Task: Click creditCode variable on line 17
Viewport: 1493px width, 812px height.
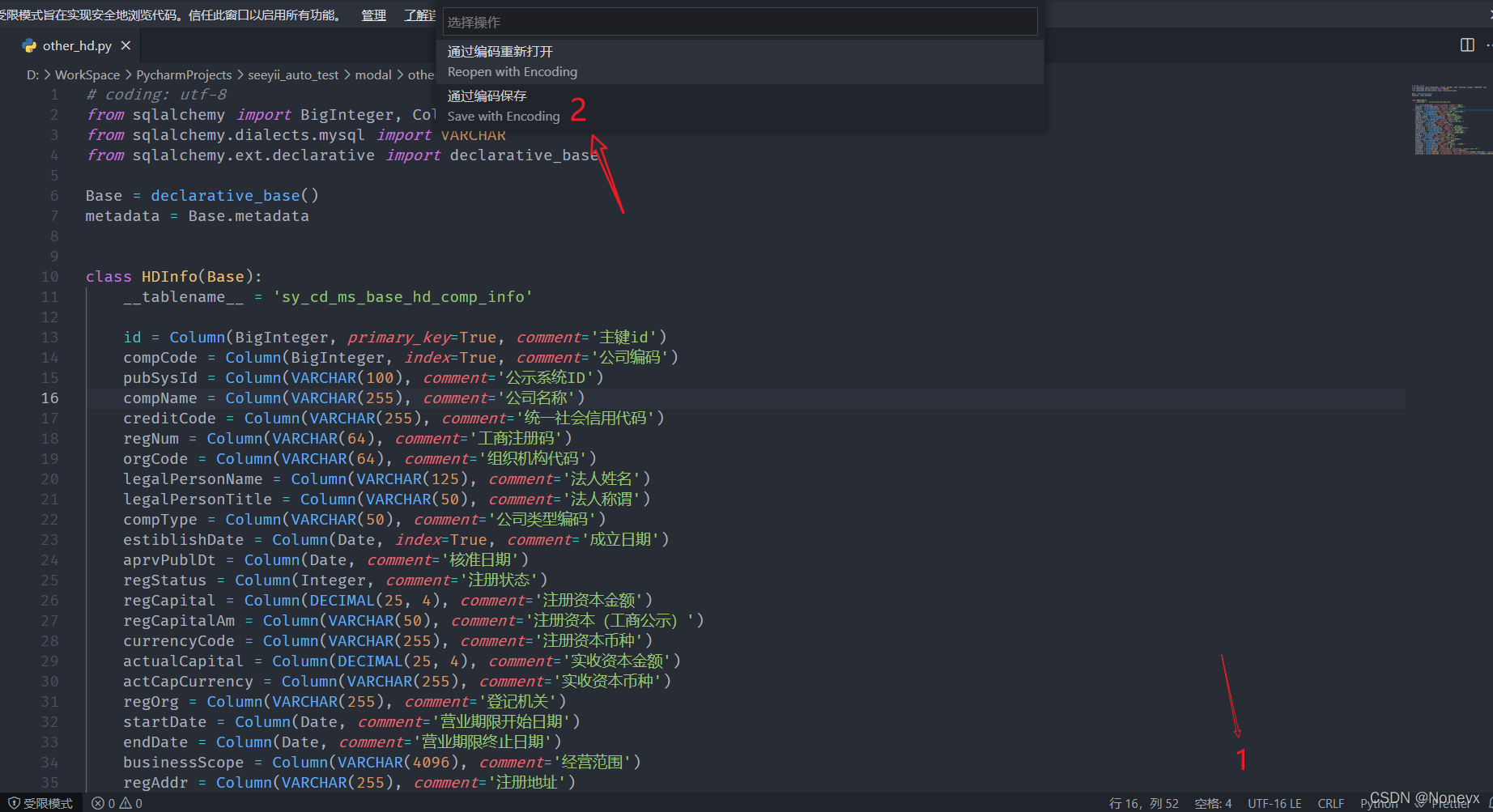Action: point(169,418)
